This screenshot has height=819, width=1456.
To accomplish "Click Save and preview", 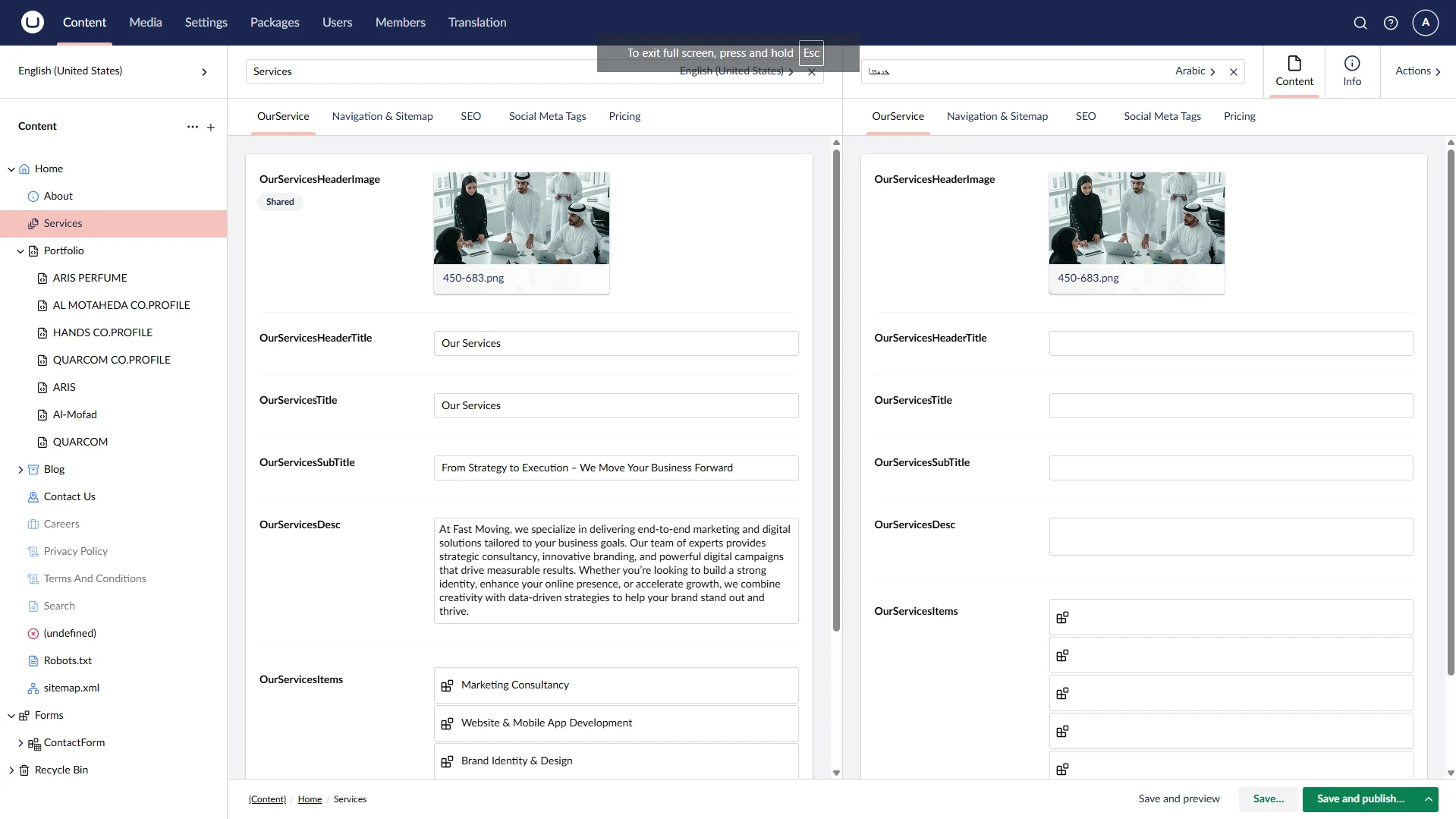I will [1179, 799].
